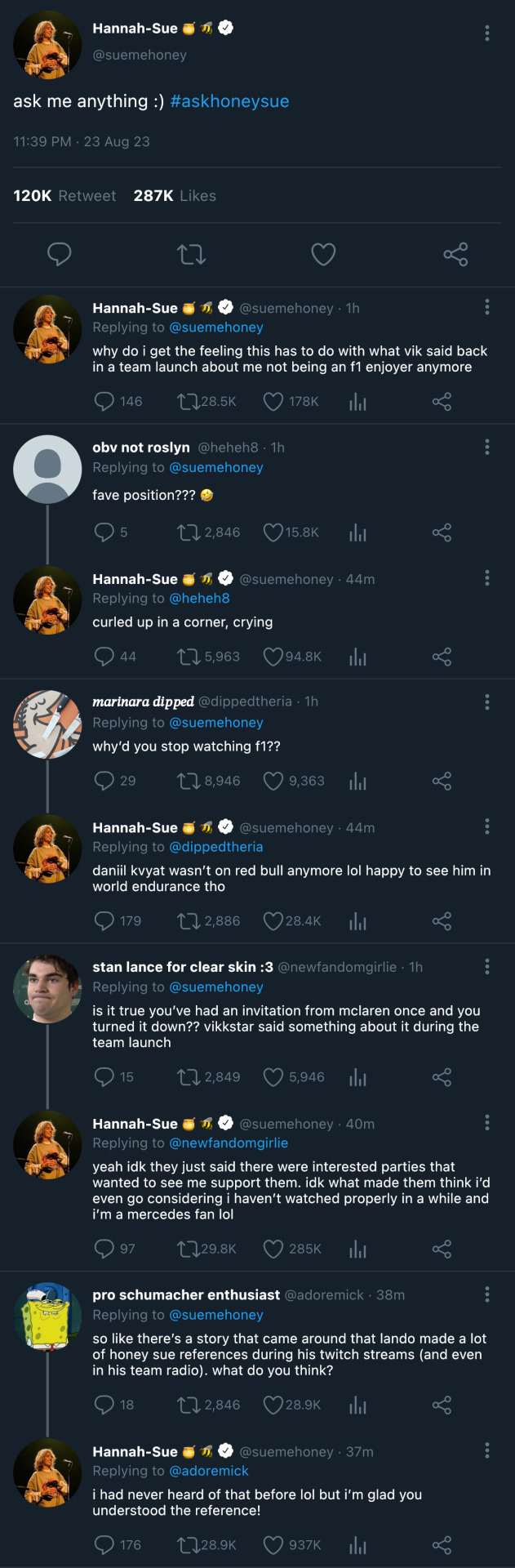Screen dimensions: 515x1568
Task: Click the reply icon under main tweet
Action: tap(60, 254)
